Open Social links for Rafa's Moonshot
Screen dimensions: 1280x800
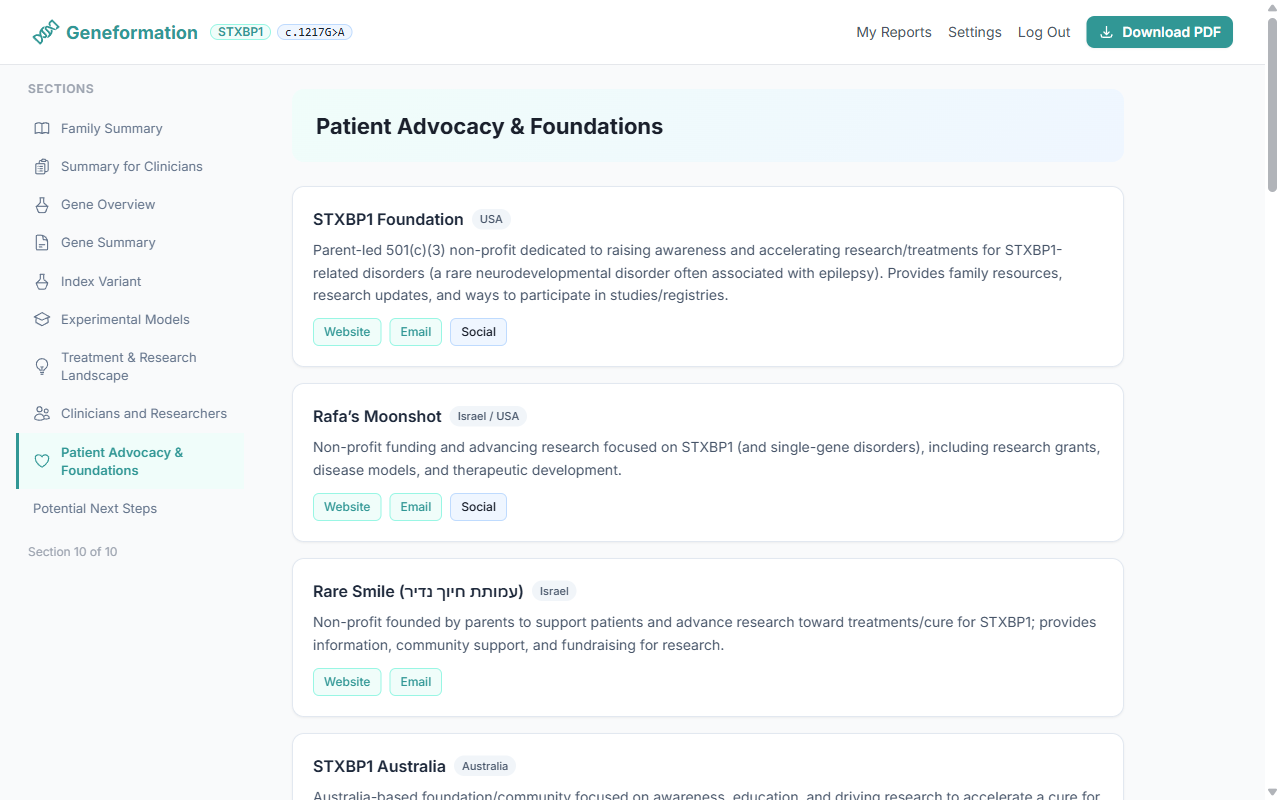tap(478, 506)
